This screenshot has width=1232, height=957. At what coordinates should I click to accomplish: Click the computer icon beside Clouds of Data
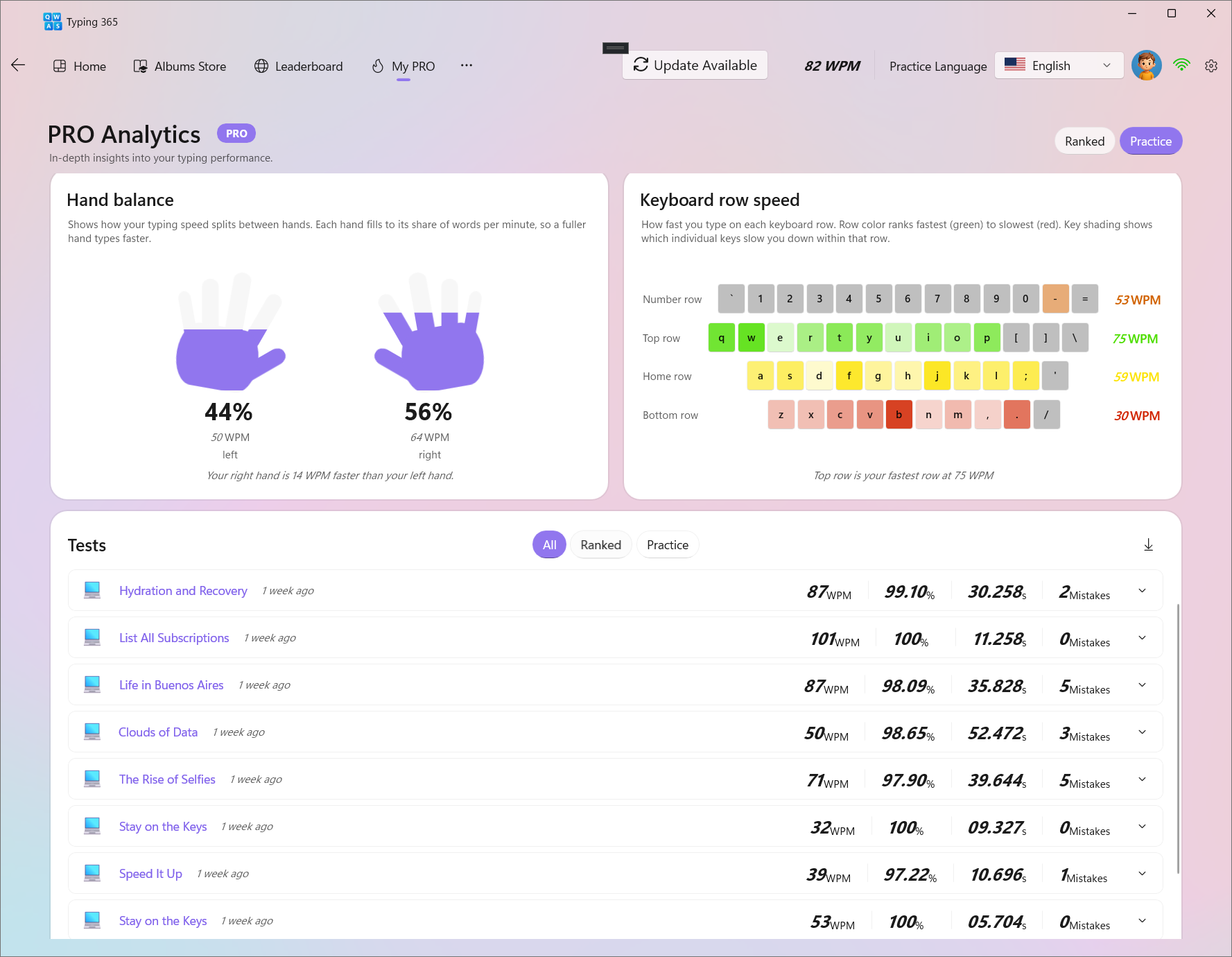point(92,732)
